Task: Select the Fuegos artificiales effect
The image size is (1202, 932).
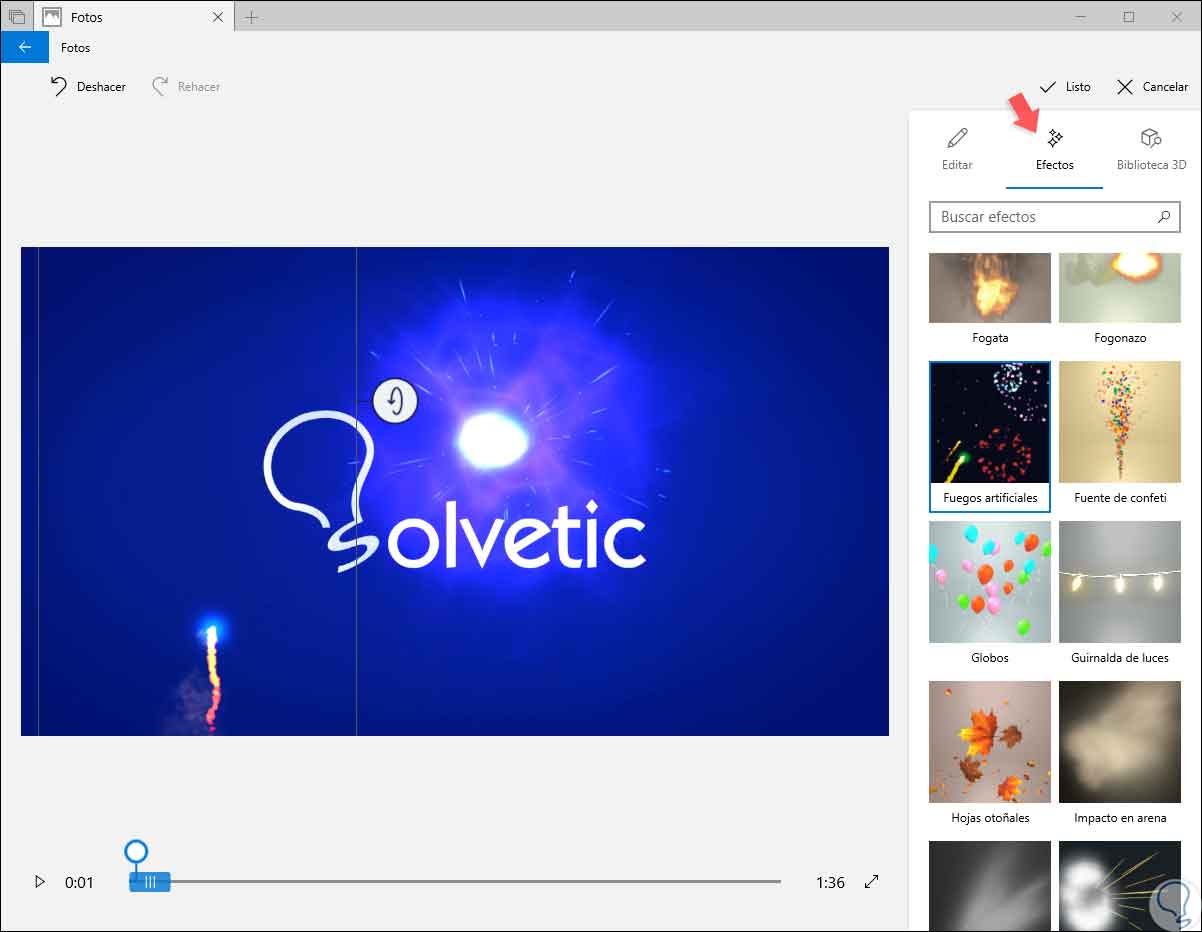Action: click(x=990, y=437)
